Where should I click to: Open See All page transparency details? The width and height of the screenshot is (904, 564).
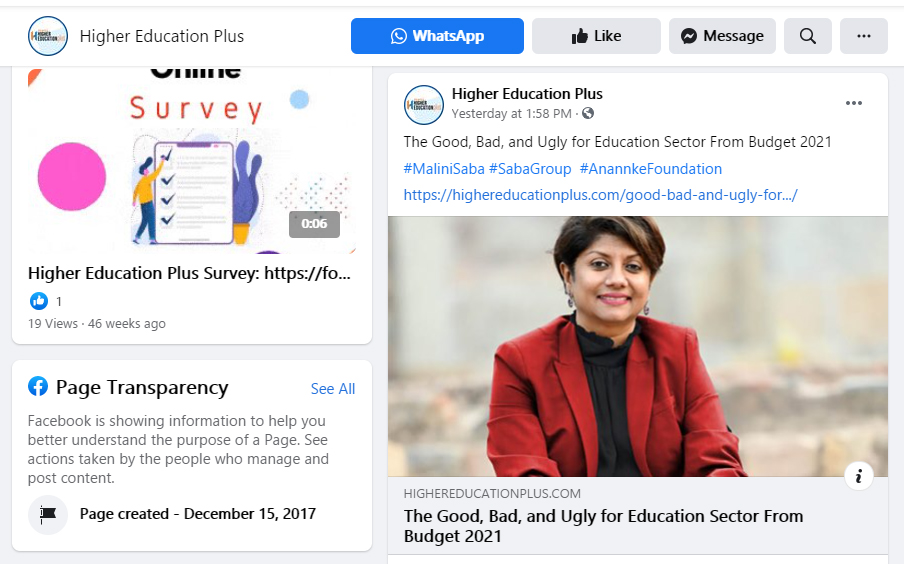pos(333,389)
